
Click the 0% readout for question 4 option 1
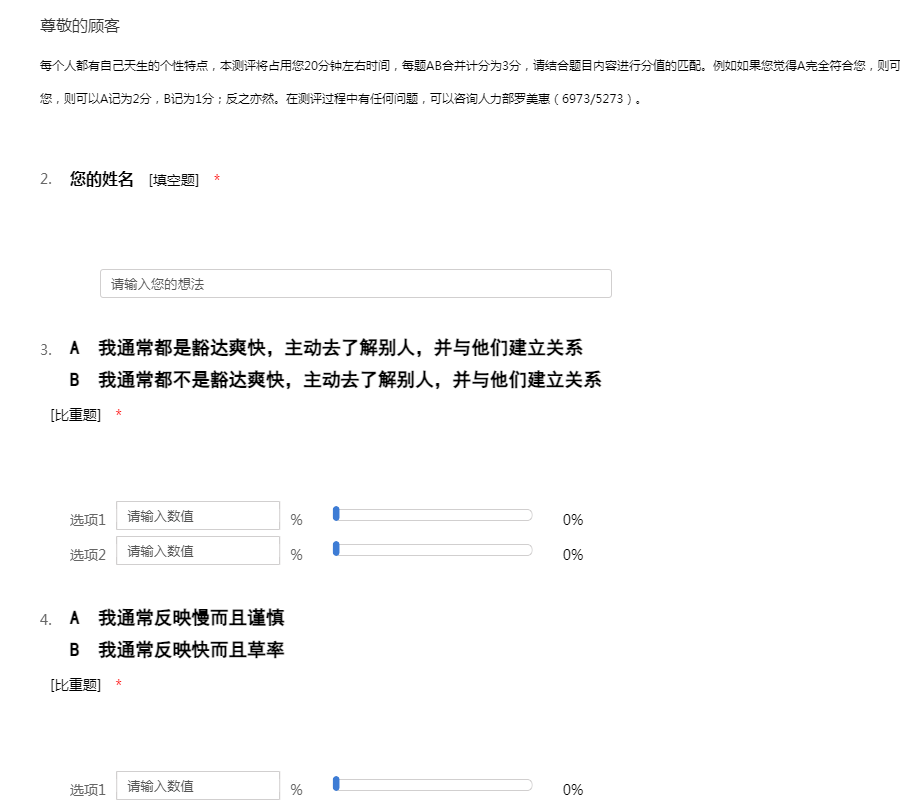point(573,790)
